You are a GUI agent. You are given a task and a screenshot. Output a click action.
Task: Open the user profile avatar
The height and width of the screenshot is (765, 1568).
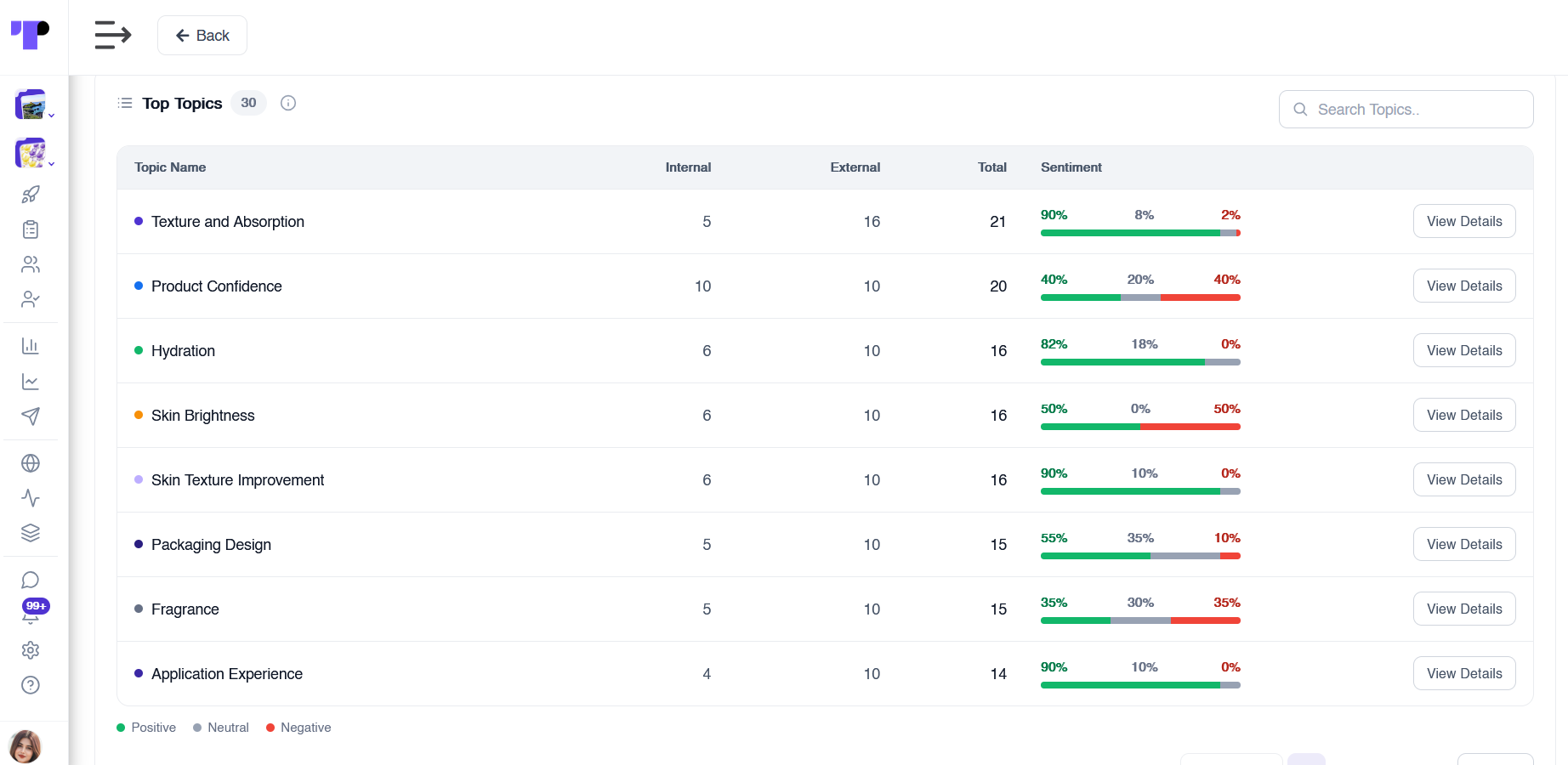26,747
